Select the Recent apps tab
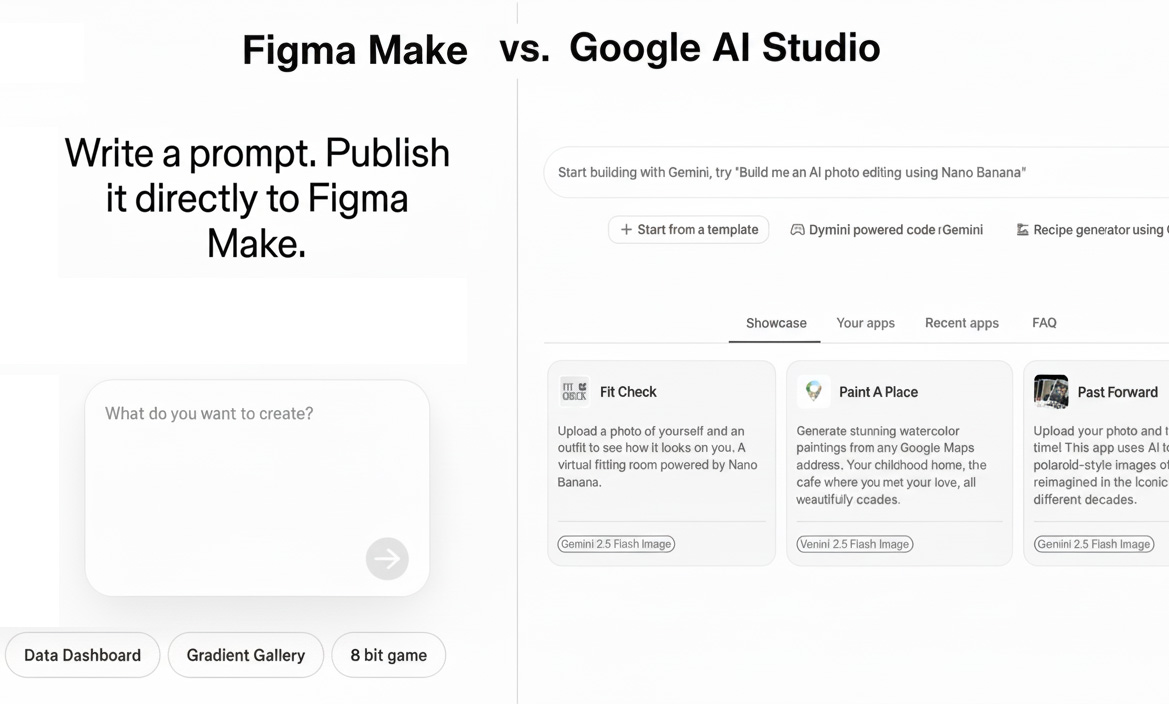 pos(961,322)
